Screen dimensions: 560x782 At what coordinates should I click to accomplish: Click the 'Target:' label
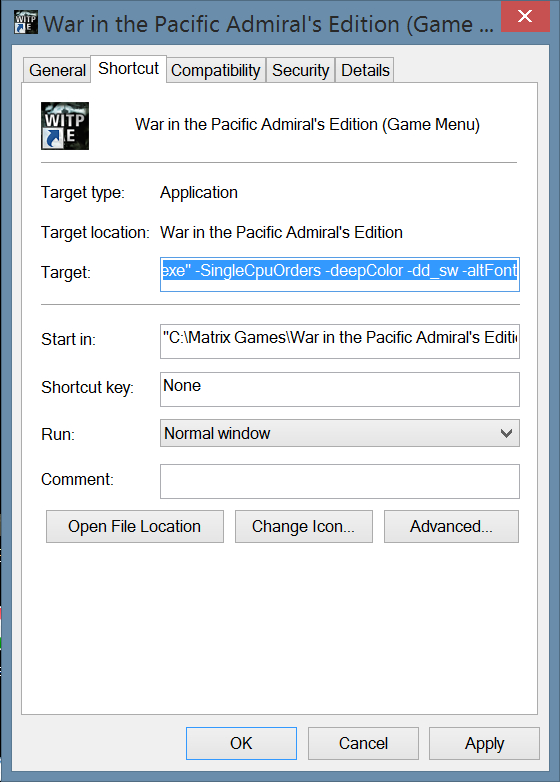[x=66, y=272]
